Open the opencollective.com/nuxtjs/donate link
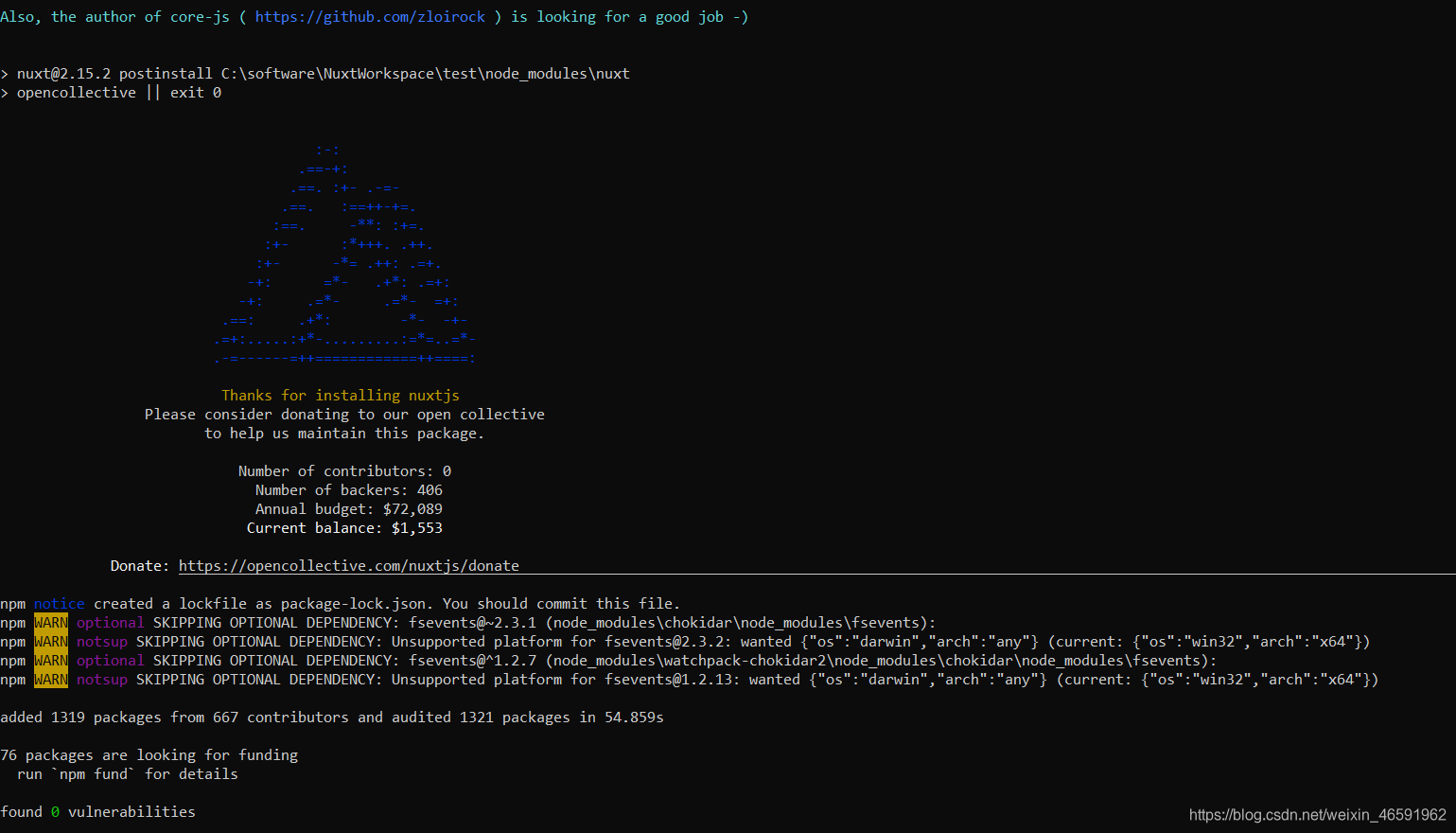 (349, 566)
